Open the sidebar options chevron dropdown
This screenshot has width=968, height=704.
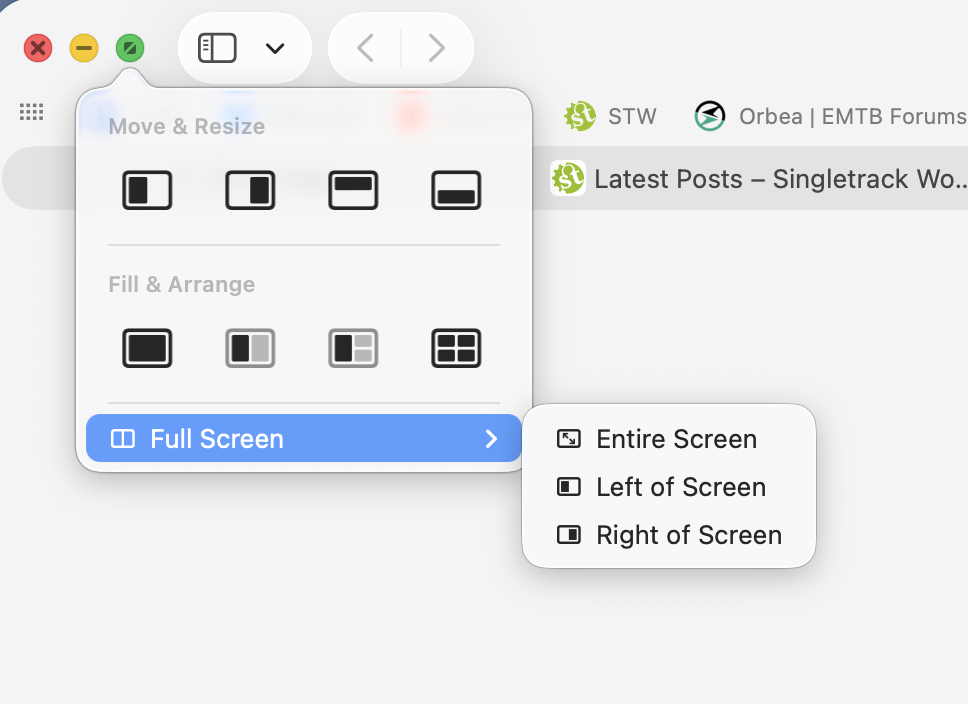click(272, 48)
